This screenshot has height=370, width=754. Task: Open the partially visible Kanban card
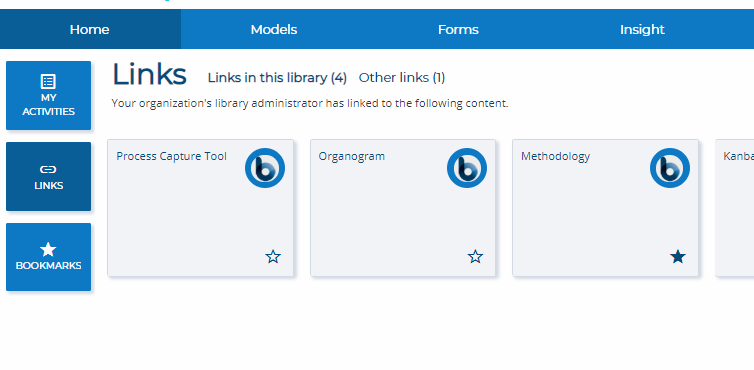tap(735, 208)
